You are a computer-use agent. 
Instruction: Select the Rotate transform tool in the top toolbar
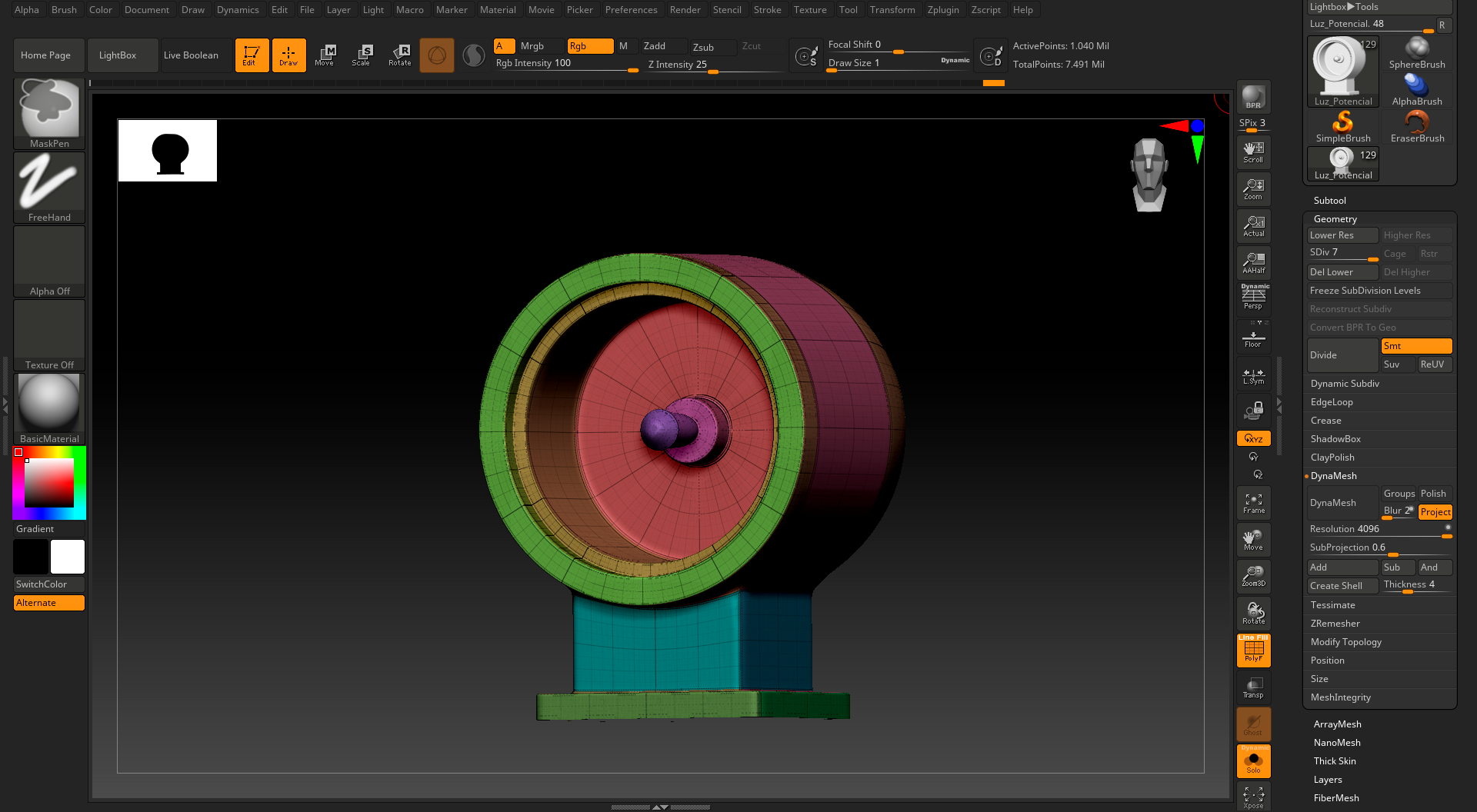[x=400, y=55]
